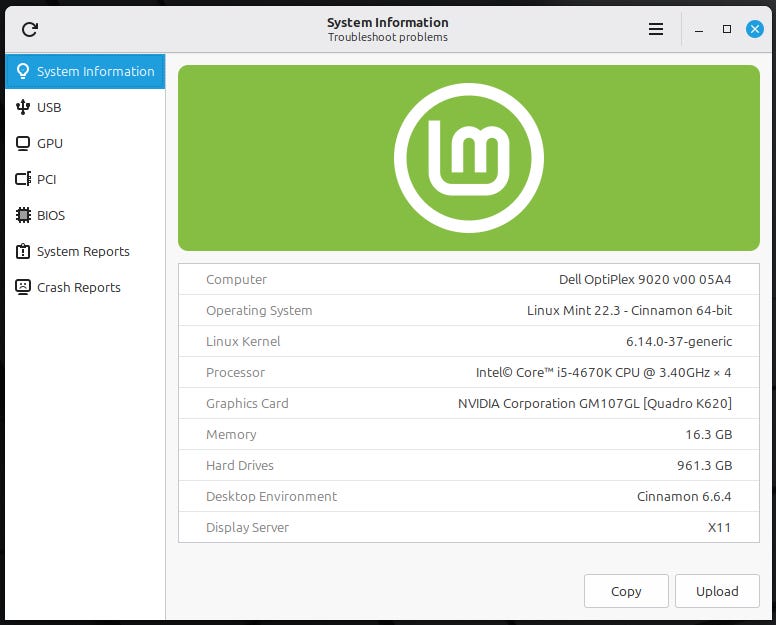
Task: Click the BIOS chip icon in sidebar
Action: [23, 215]
